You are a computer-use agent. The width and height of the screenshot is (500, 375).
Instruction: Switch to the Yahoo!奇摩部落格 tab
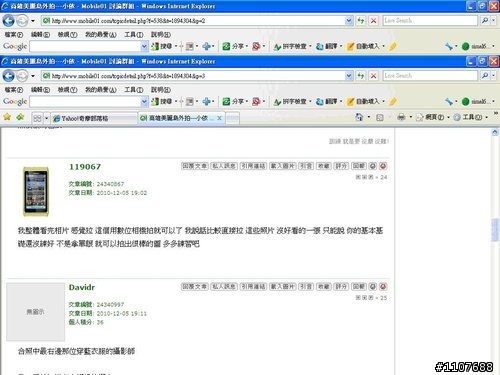pyautogui.click(x=94, y=118)
